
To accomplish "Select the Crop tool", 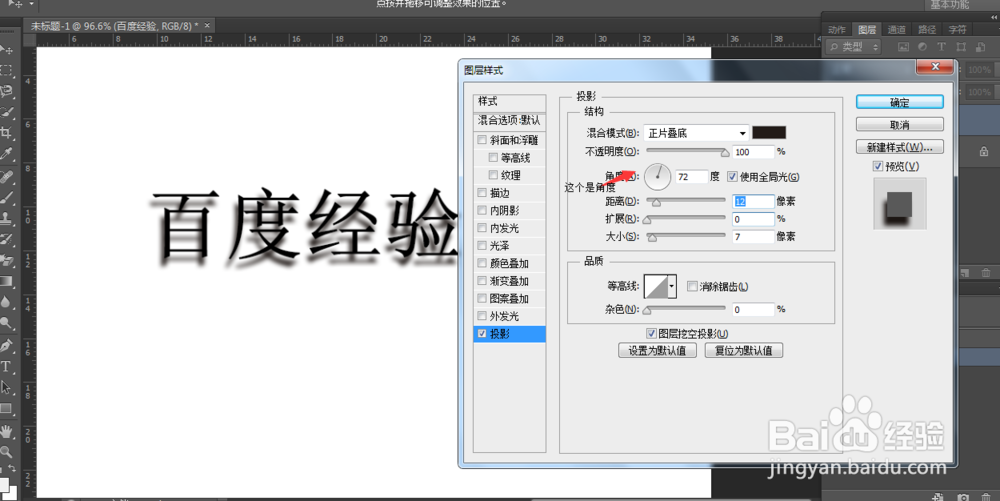I will click(x=6, y=133).
